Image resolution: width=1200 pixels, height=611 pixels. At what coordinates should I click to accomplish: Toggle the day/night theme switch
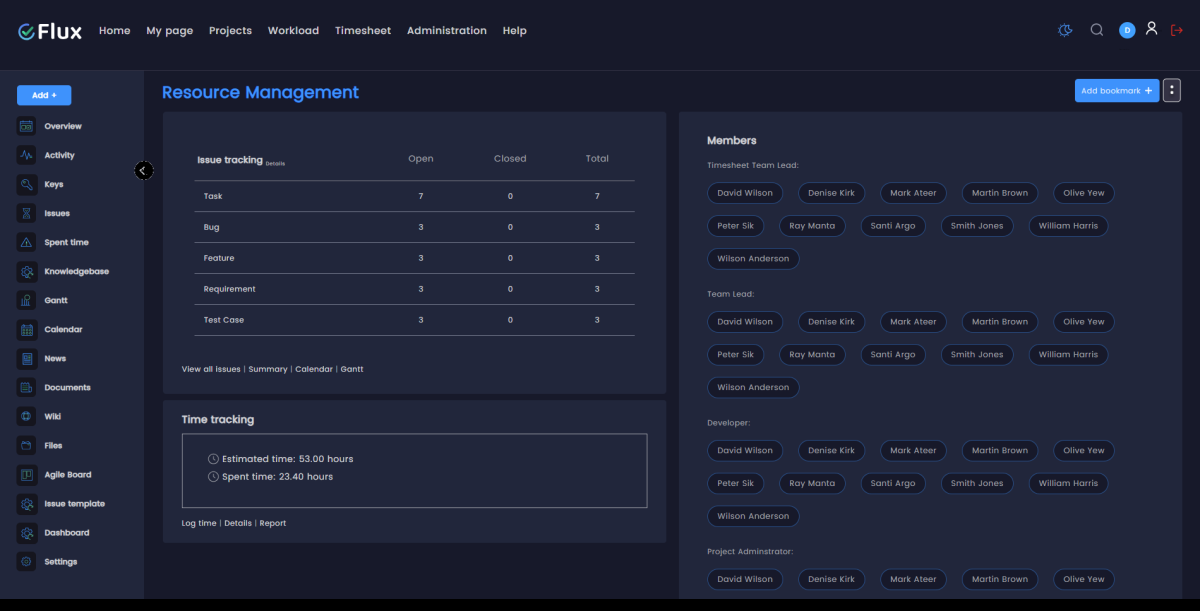coord(1064,30)
